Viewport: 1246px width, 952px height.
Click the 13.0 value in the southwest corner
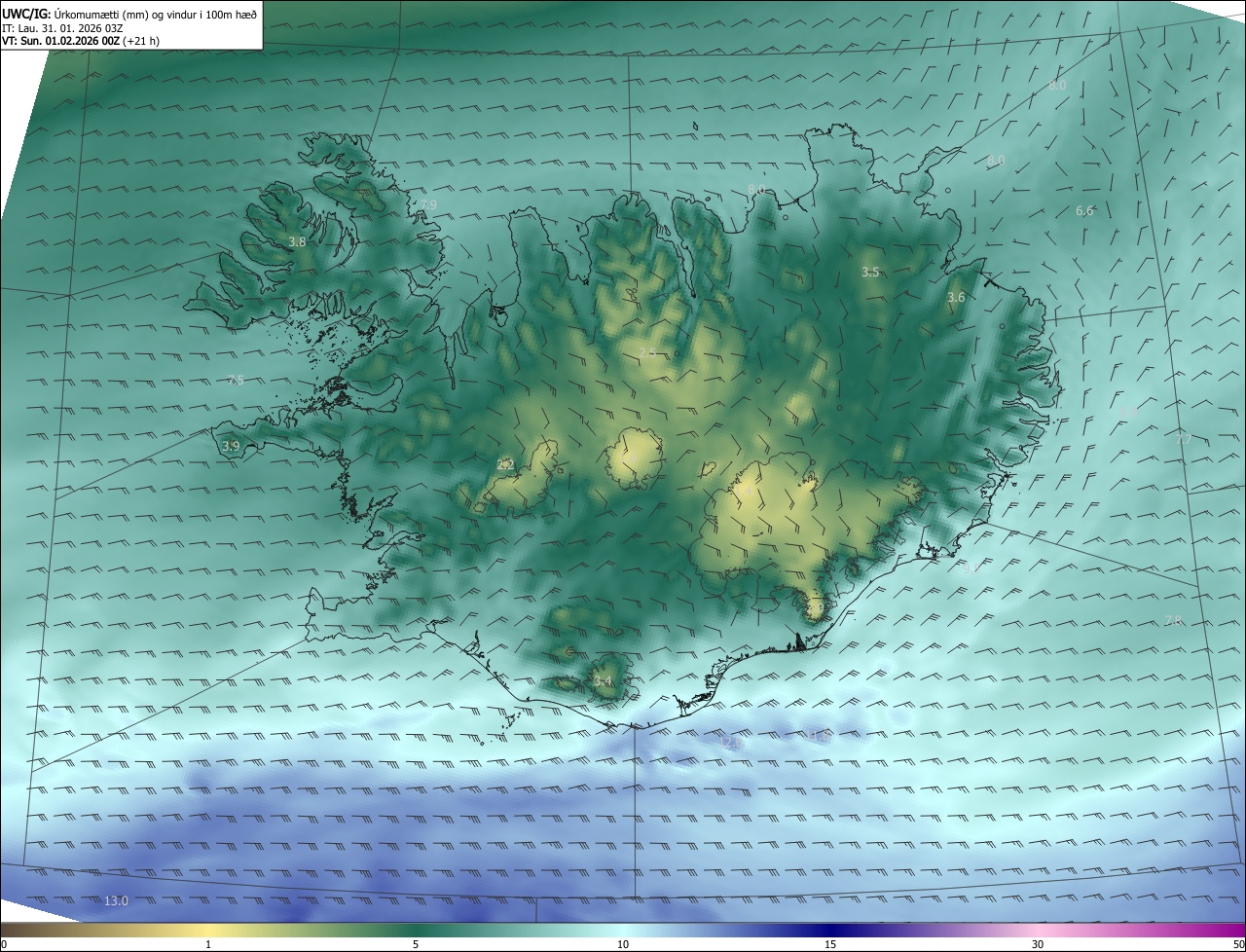click(116, 901)
